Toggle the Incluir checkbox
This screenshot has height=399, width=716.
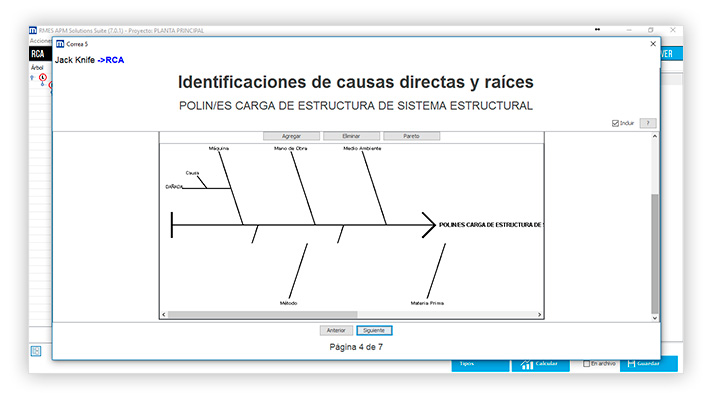point(615,123)
